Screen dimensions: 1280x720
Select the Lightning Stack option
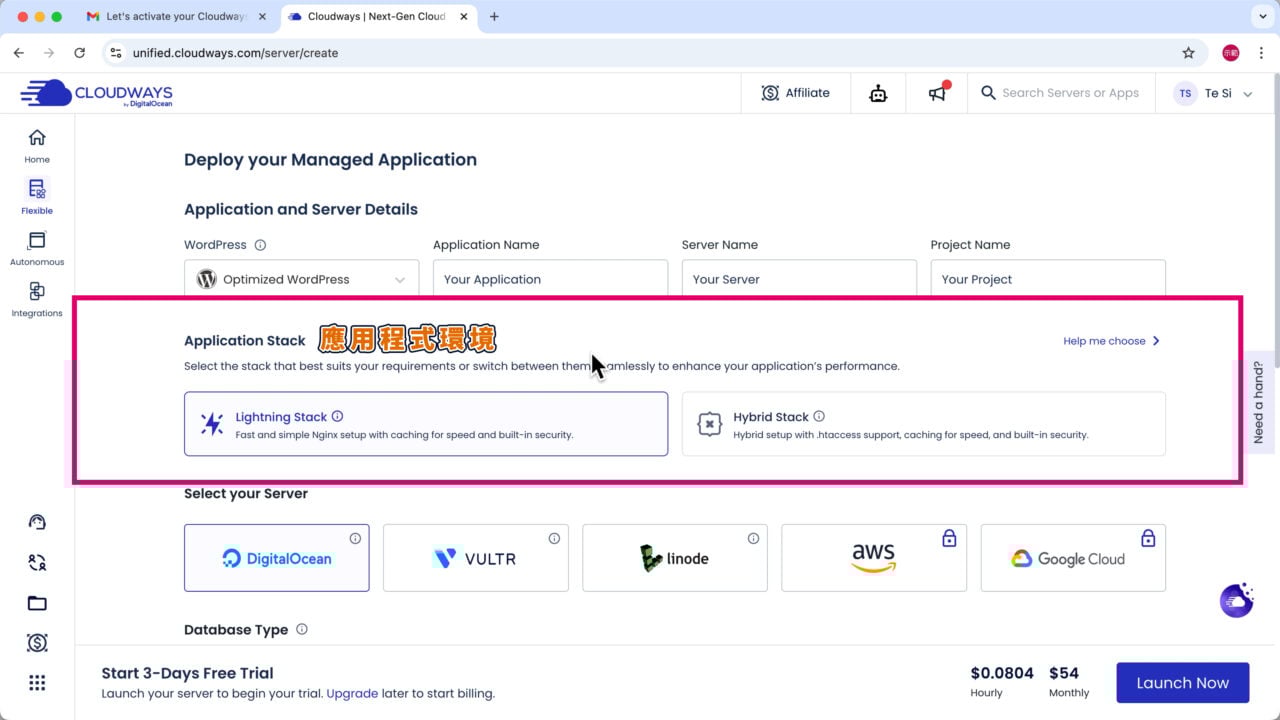[426, 424]
